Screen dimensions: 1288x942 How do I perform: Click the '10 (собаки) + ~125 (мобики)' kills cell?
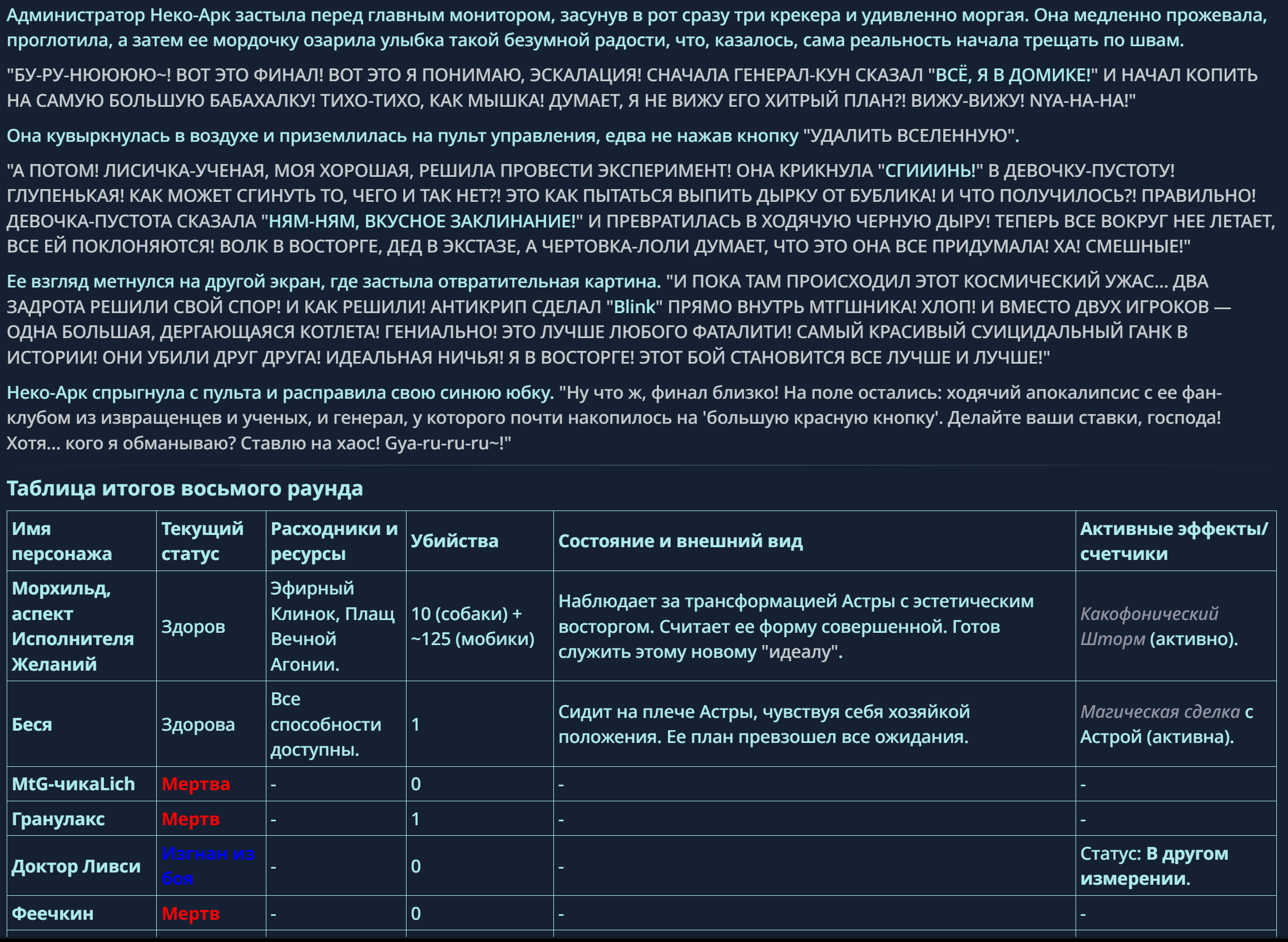472,626
